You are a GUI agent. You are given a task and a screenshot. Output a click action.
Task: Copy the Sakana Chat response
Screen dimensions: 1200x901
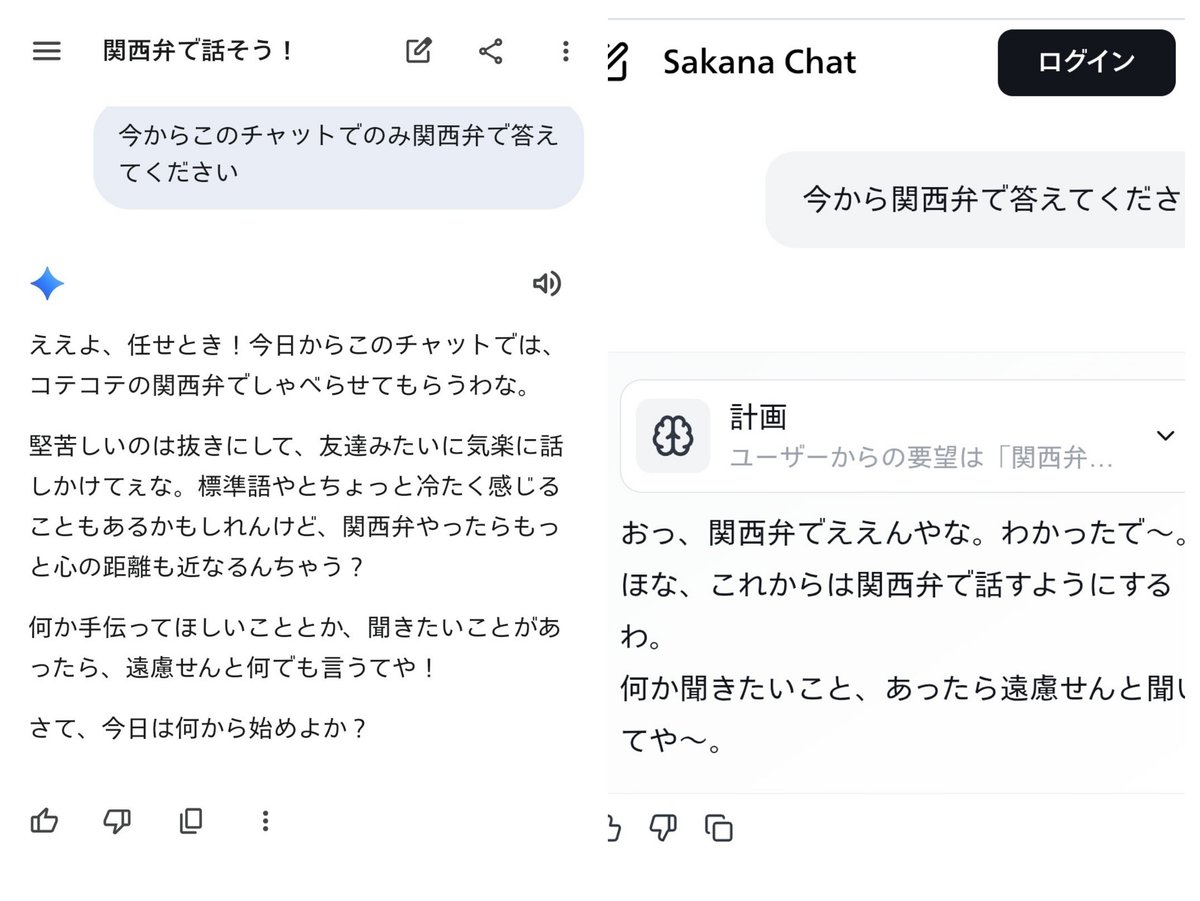pyautogui.click(x=719, y=828)
